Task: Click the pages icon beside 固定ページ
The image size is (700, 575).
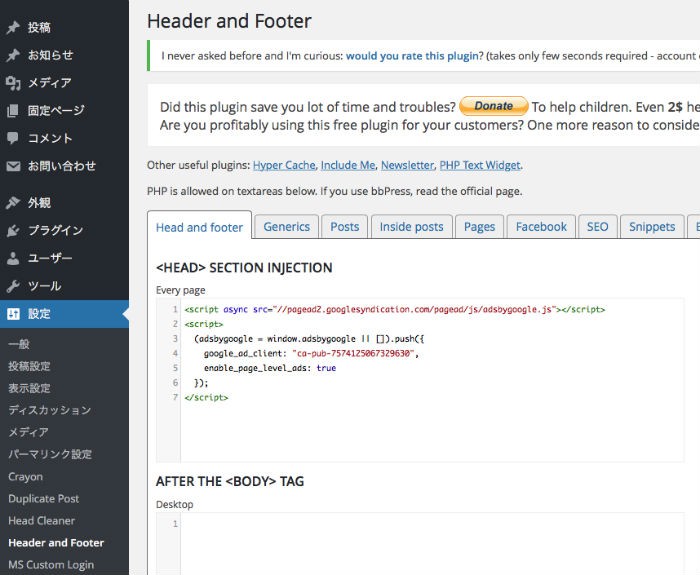Action: 13,110
